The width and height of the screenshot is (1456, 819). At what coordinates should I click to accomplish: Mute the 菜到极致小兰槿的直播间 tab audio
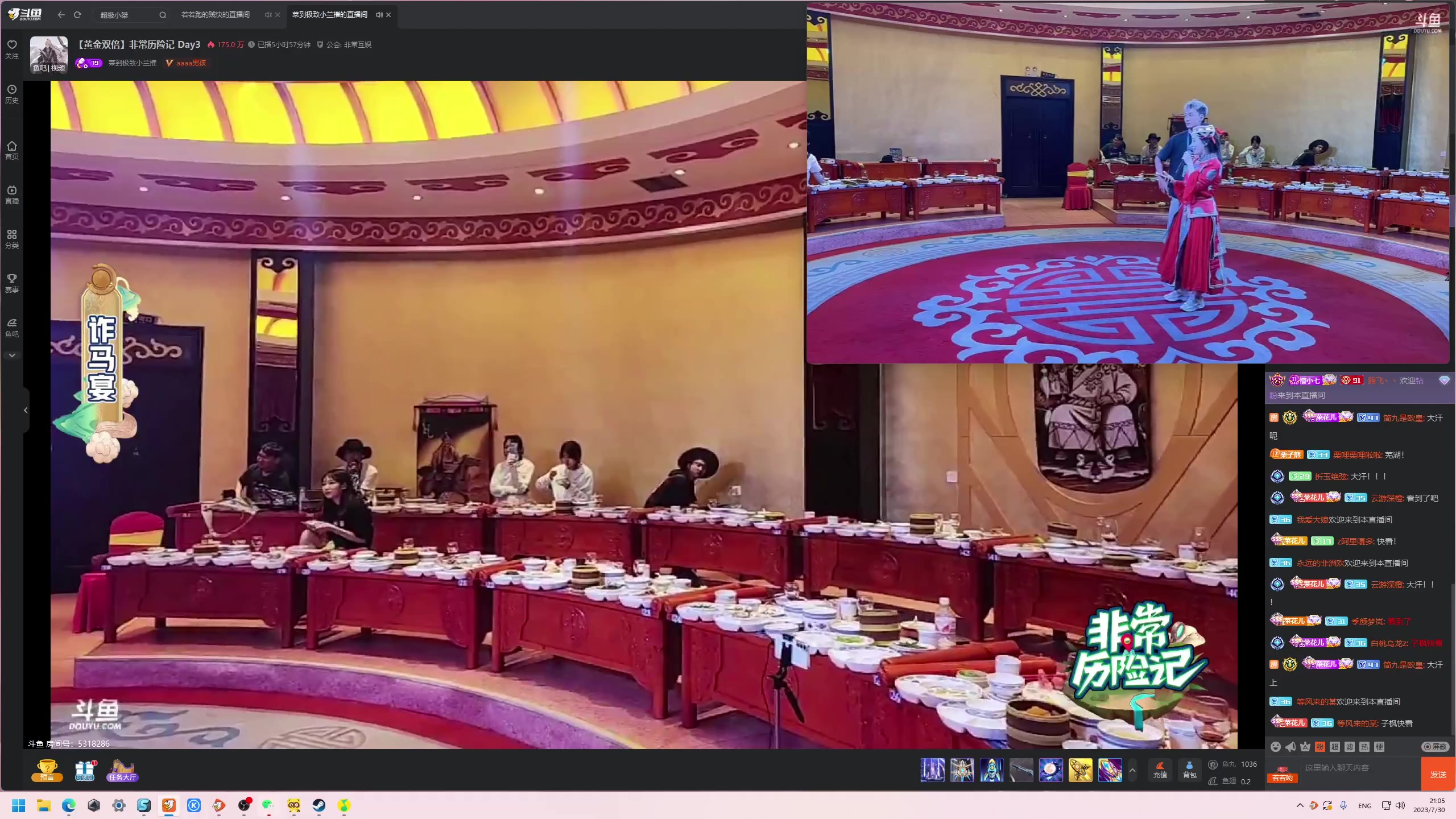379,15
